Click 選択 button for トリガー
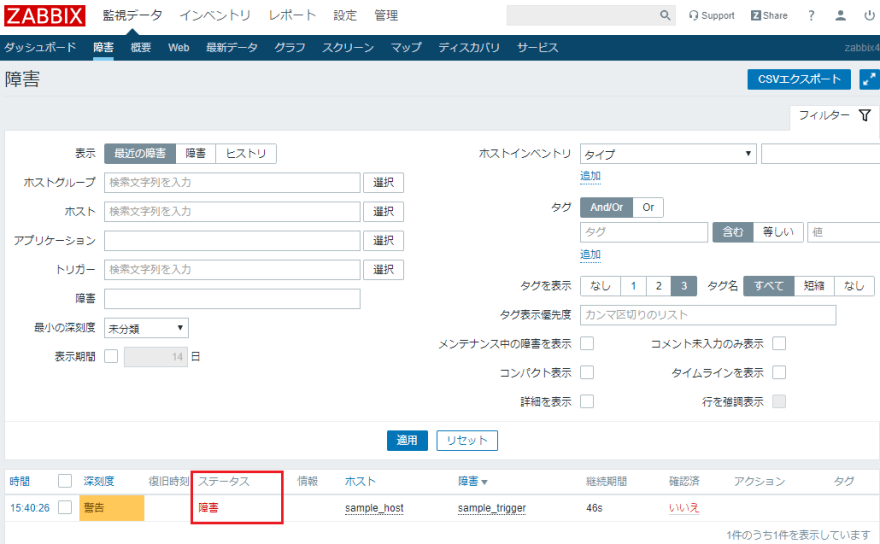The width and height of the screenshot is (880, 544). click(x=383, y=270)
